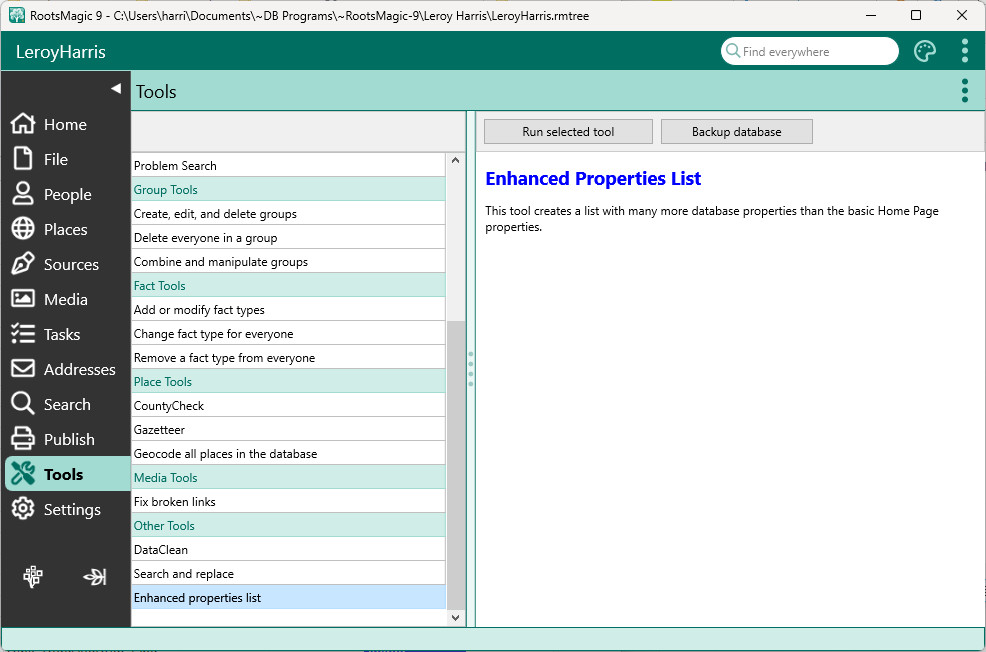The width and height of the screenshot is (986, 652).
Task: Click the Backup database button
Action: pyautogui.click(x=736, y=132)
